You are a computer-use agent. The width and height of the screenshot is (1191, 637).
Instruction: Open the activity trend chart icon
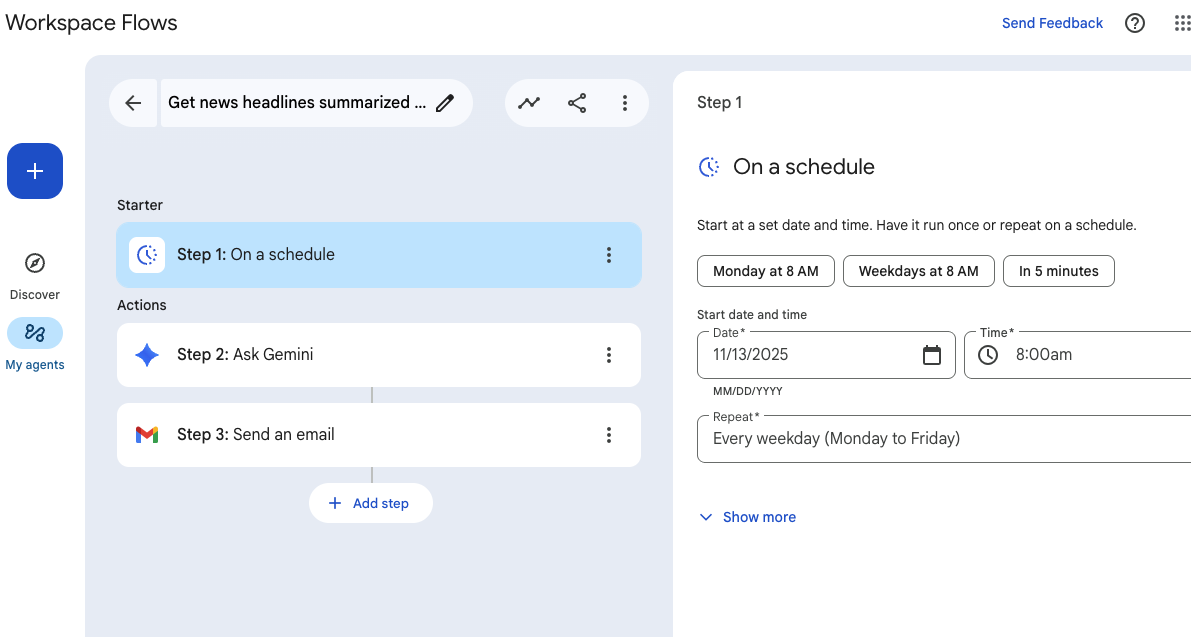click(529, 103)
